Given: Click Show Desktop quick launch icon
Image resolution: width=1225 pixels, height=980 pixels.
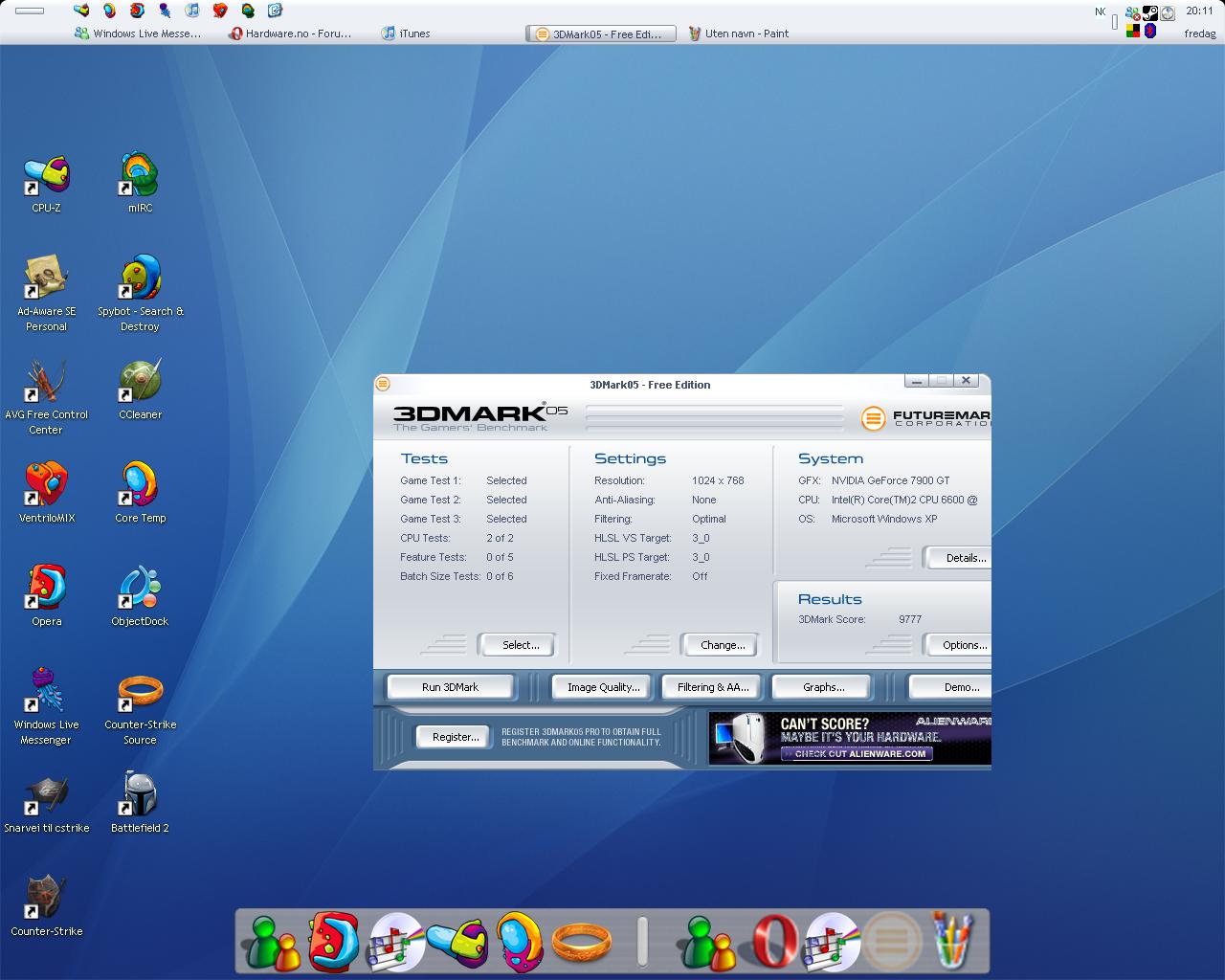Looking at the screenshot, I should tap(275, 11).
